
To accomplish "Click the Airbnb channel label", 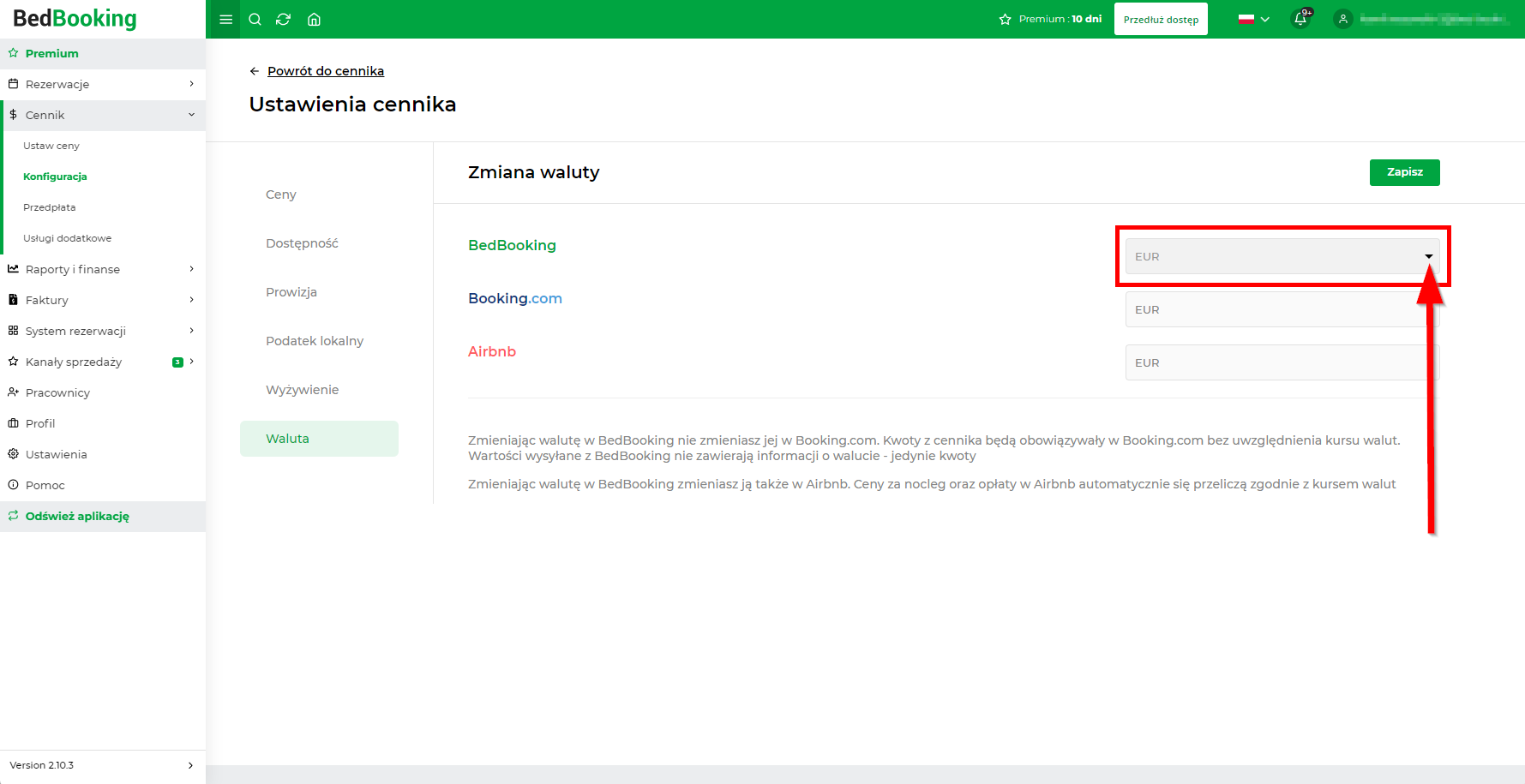I will click(492, 351).
